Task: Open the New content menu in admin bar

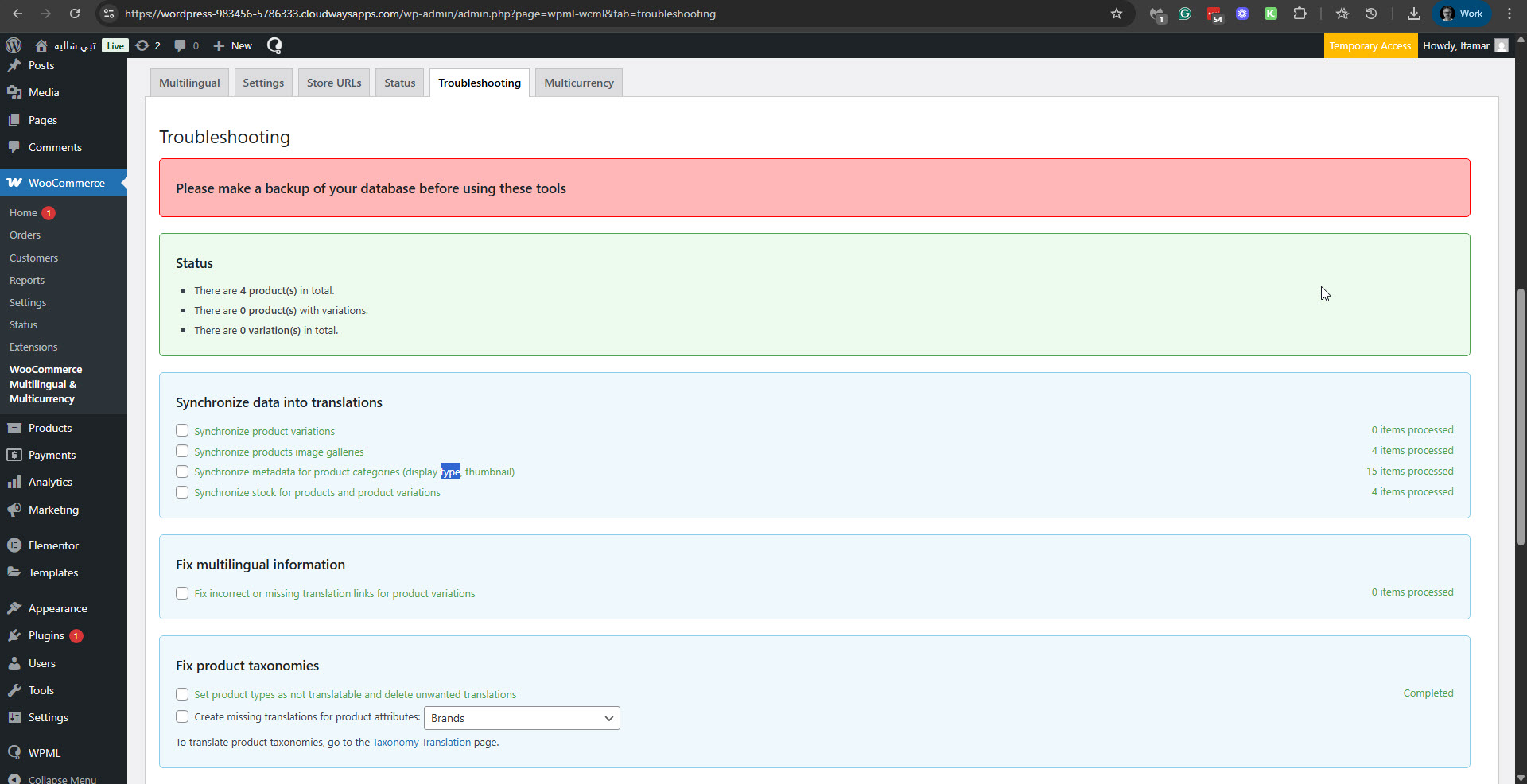Action: tap(232, 45)
